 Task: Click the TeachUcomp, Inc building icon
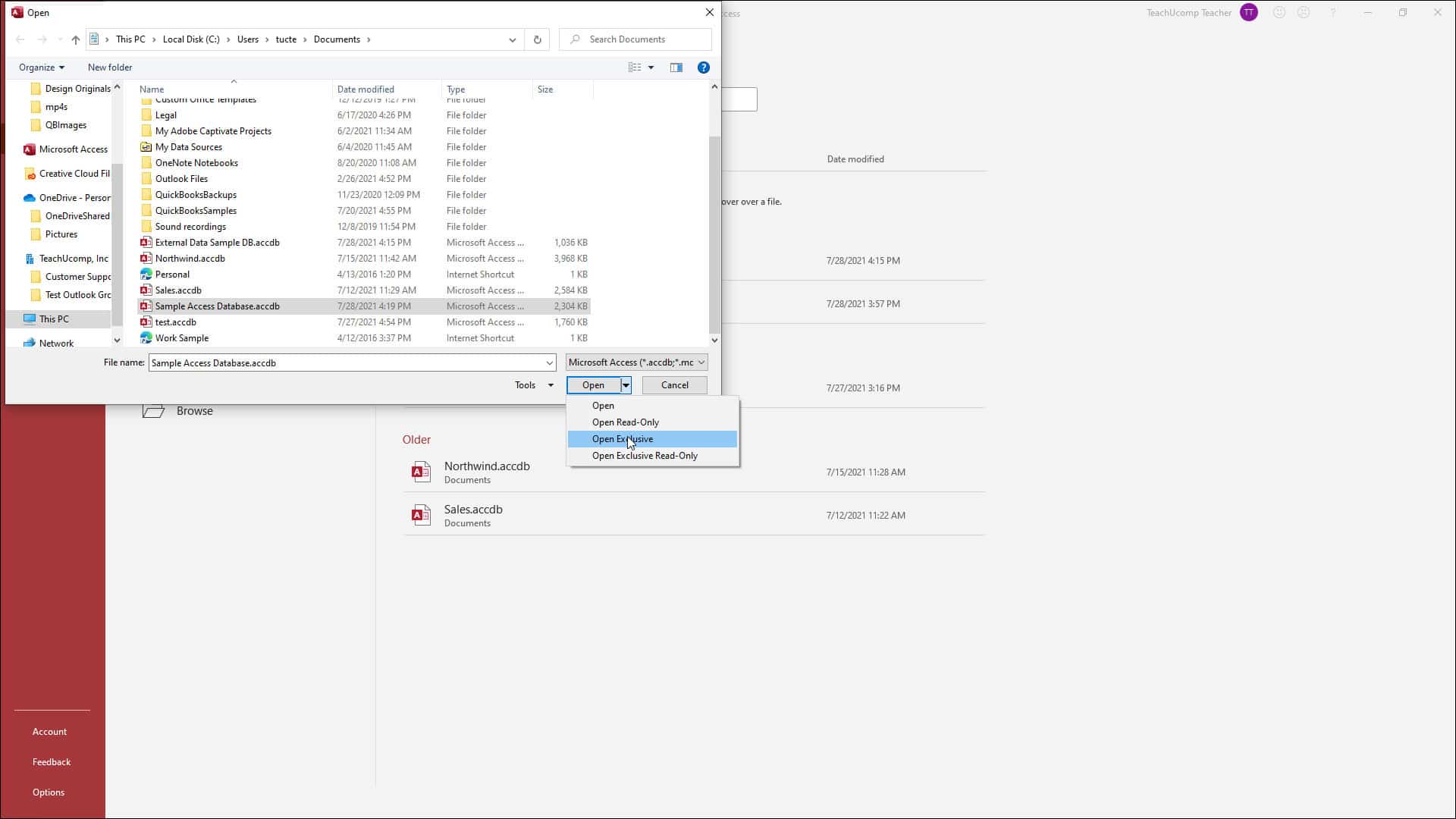click(30, 259)
